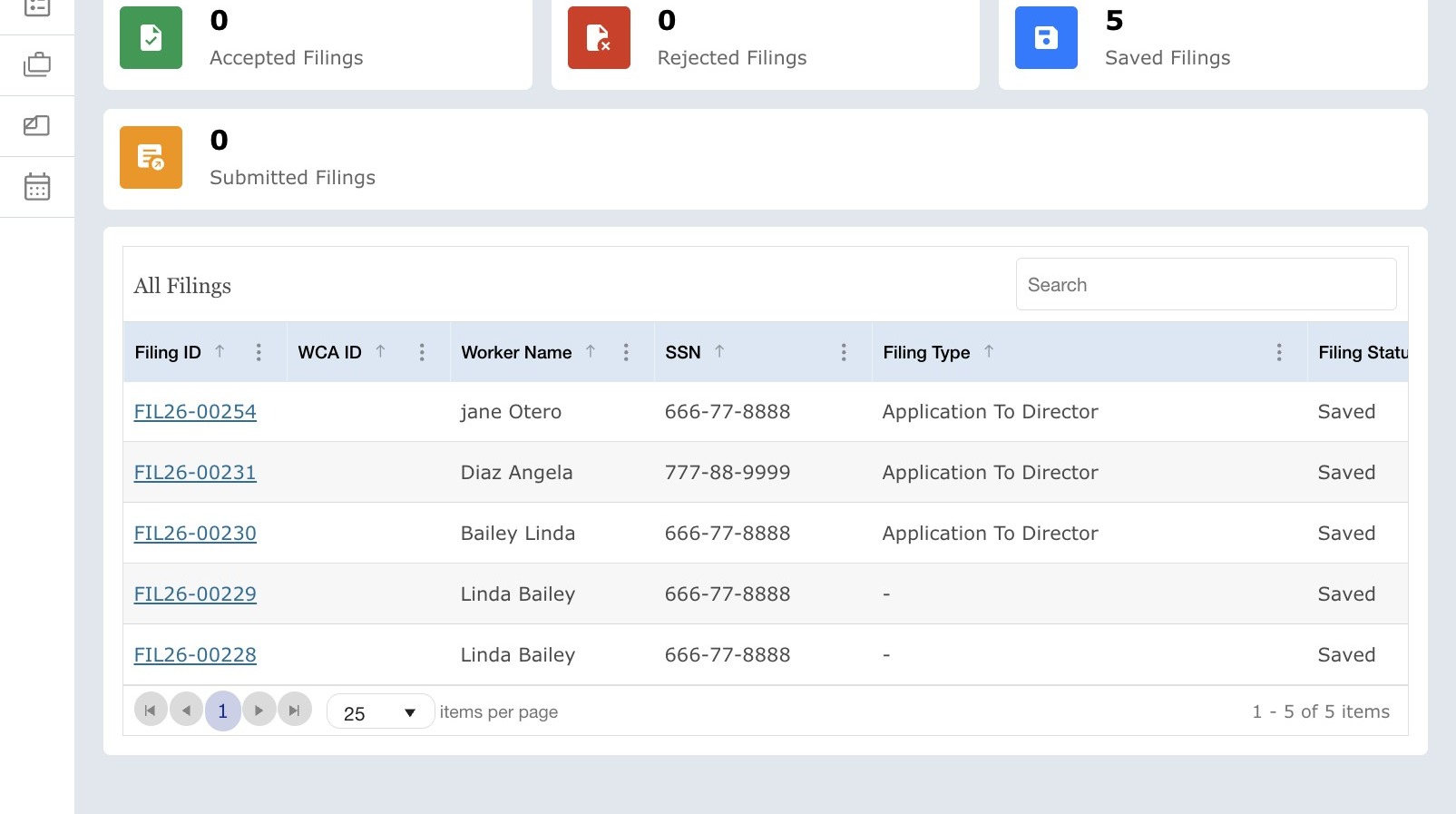Open the checklist icon at sidebar top

point(37,7)
